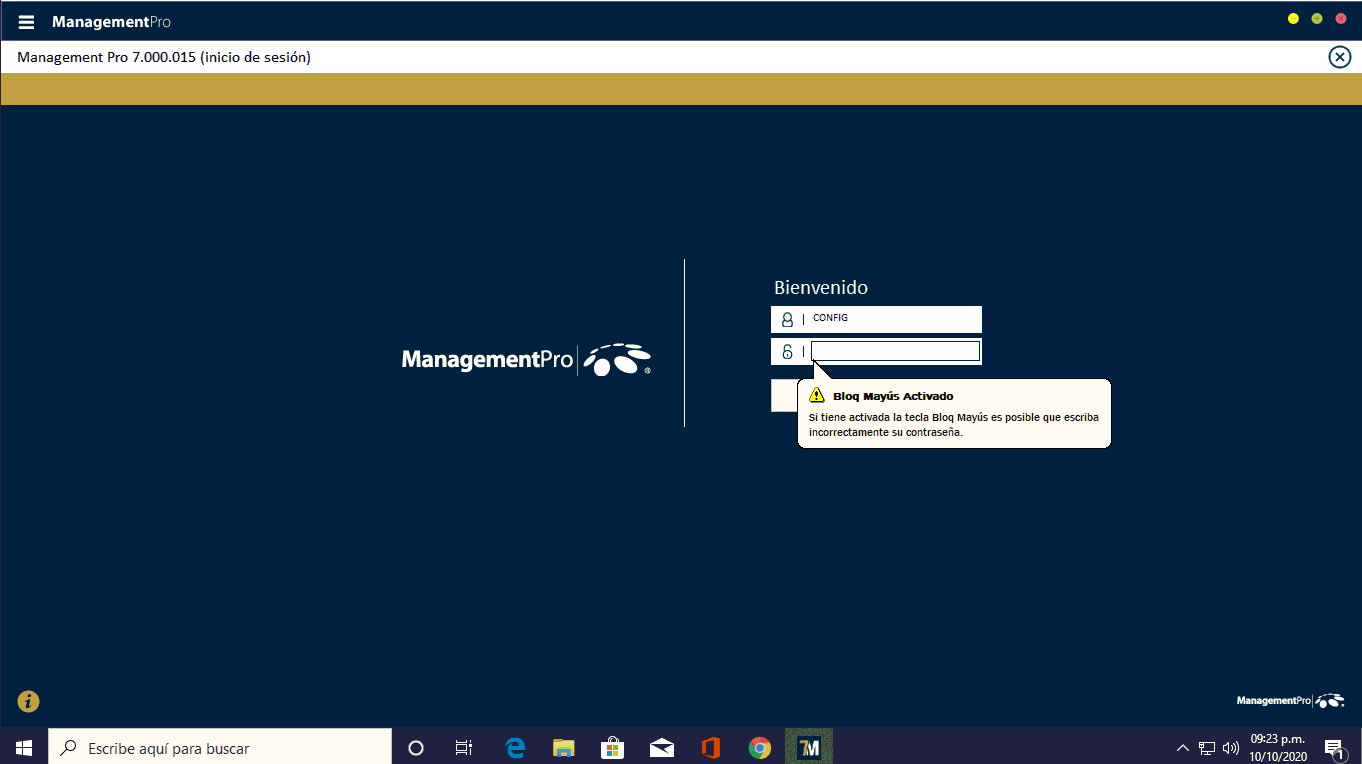Open the hamburger menu in the title bar
This screenshot has width=1362, height=764.
coord(27,22)
